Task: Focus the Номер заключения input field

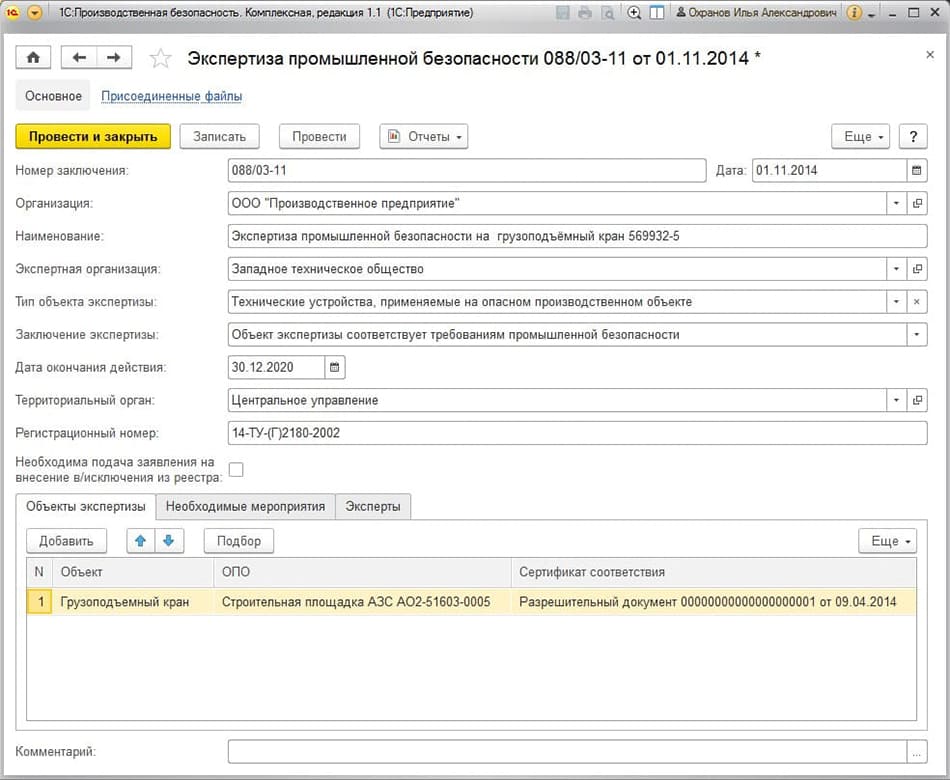Action: point(467,170)
